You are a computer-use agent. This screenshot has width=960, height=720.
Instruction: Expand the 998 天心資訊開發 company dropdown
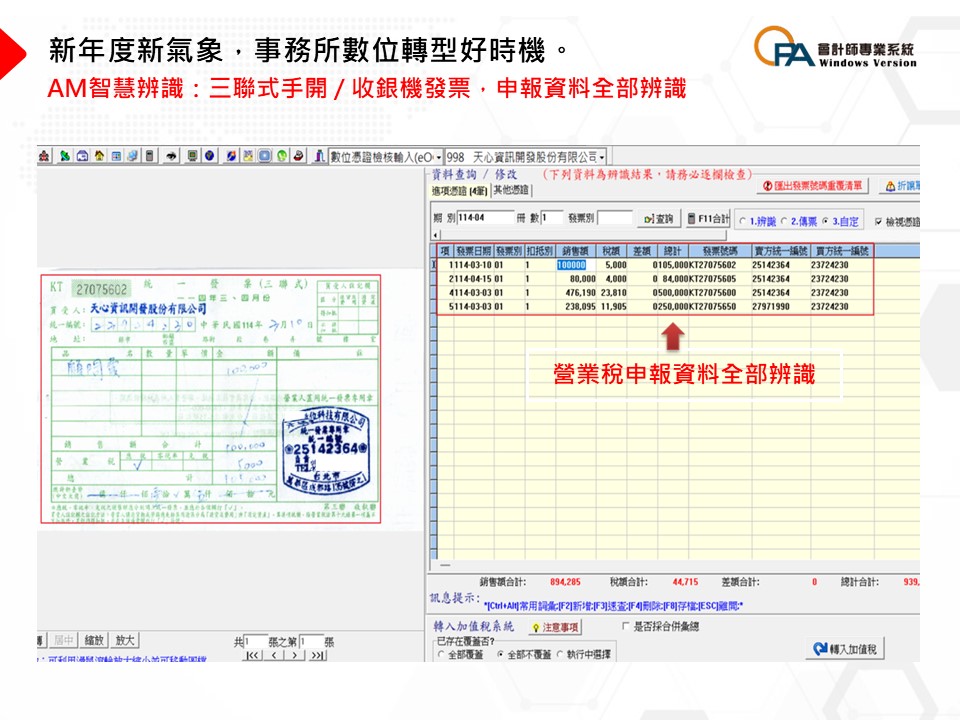[x=603, y=157]
